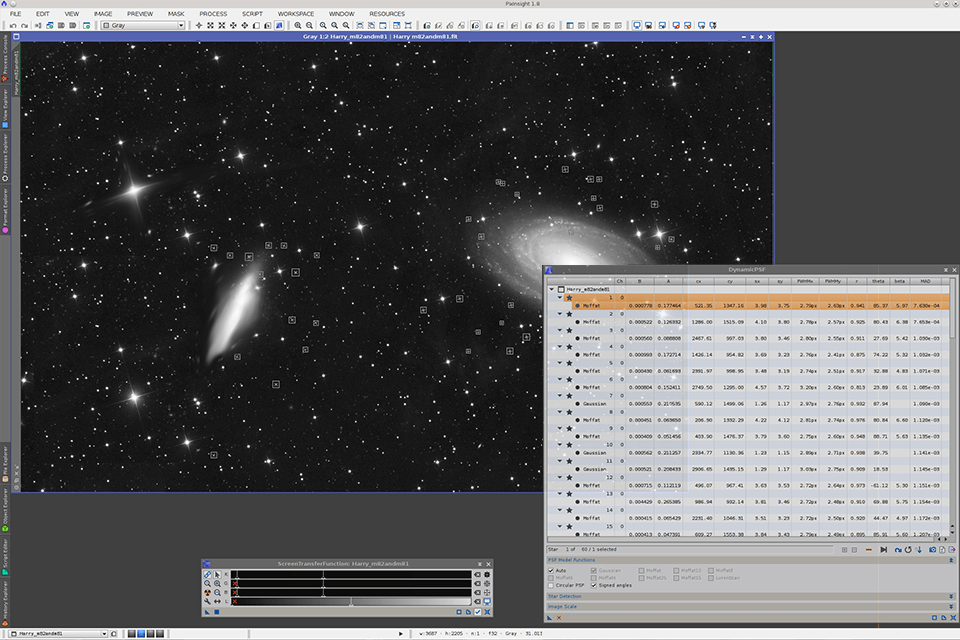Image resolution: width=960 pixels, height=640 pixels.
Task: Open the WORKSPACE menu
Action: [296, 13]
